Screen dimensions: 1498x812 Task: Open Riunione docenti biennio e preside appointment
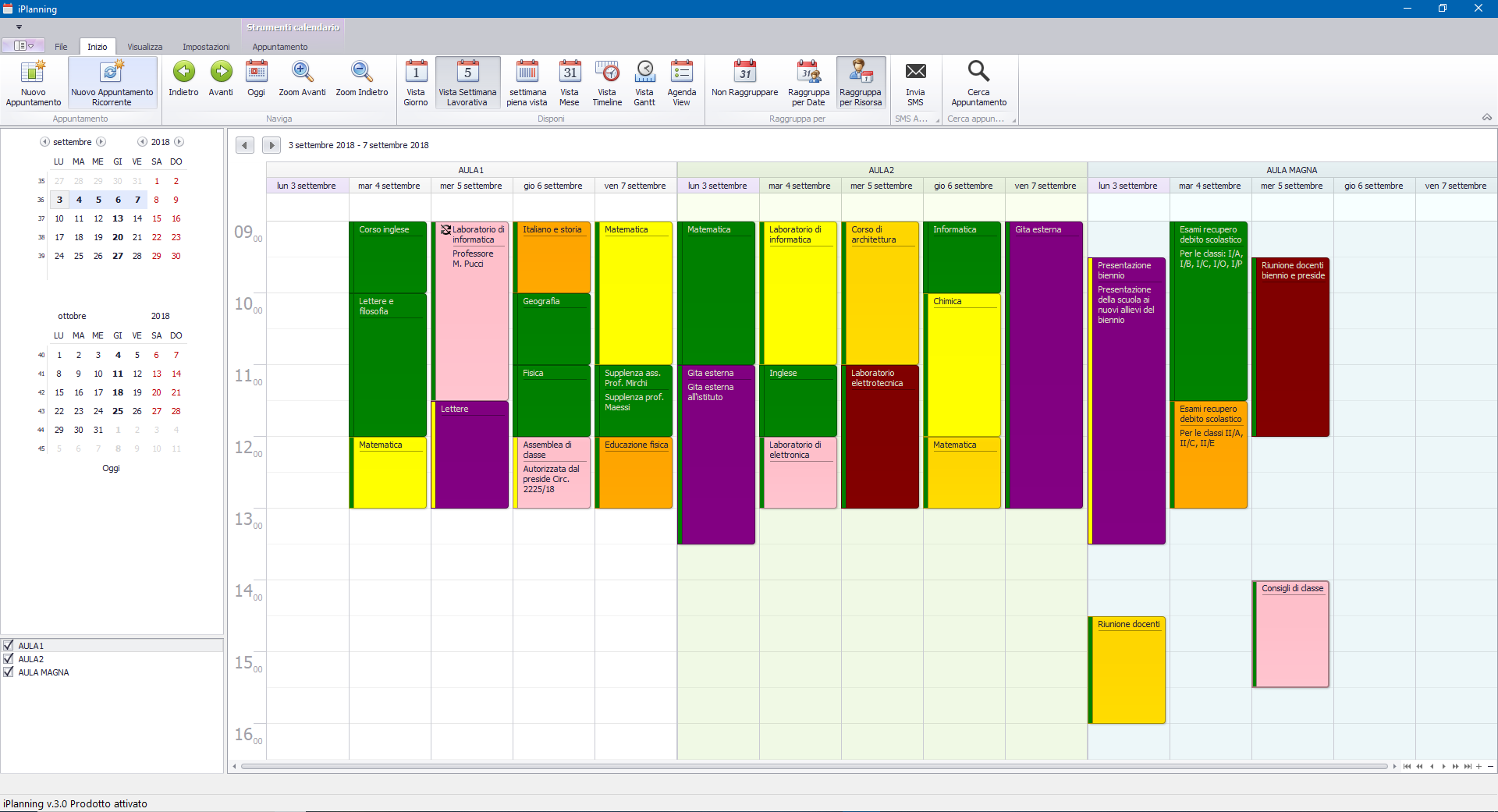1291,347
